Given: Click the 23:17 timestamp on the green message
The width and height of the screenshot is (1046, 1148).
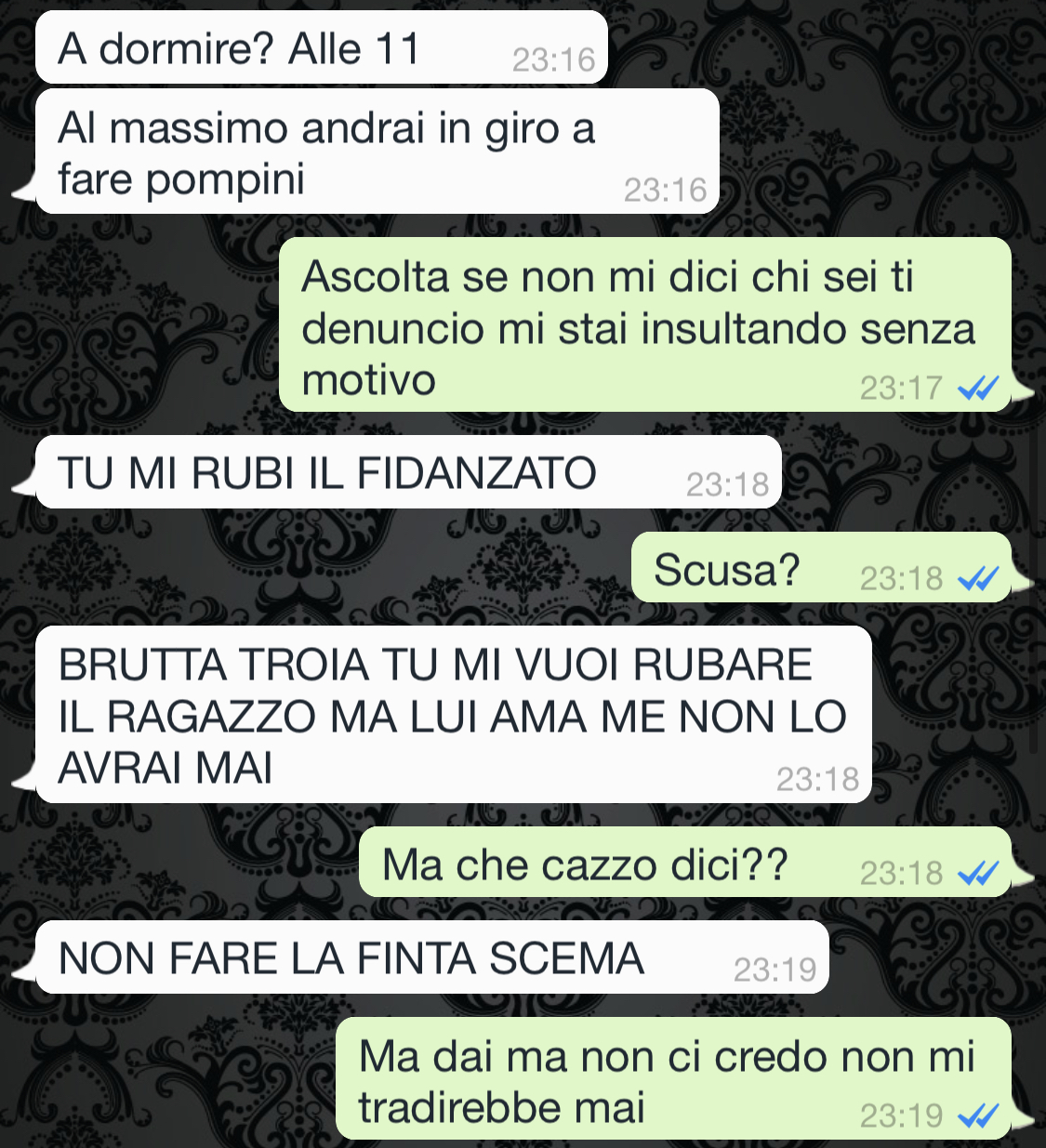Looking at the screenshot, I should click(901, 388).
